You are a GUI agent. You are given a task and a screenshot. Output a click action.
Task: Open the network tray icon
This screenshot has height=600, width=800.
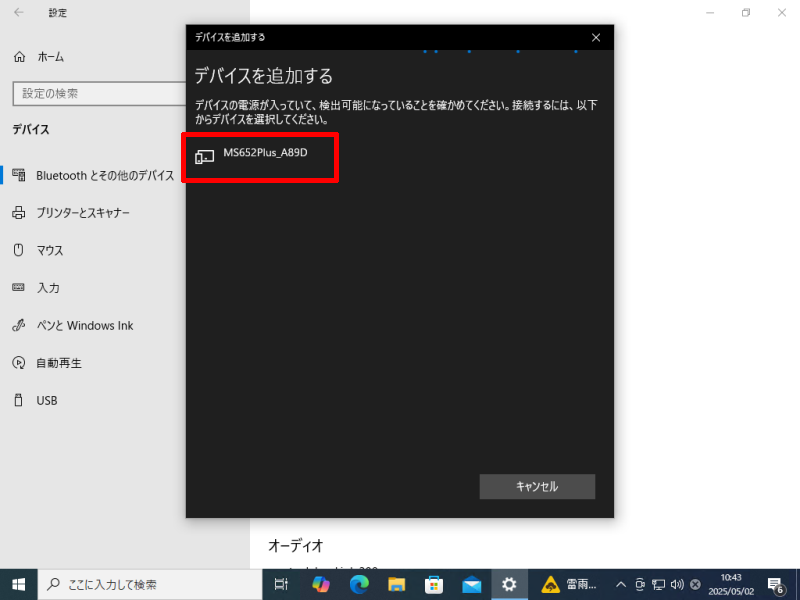659,585
